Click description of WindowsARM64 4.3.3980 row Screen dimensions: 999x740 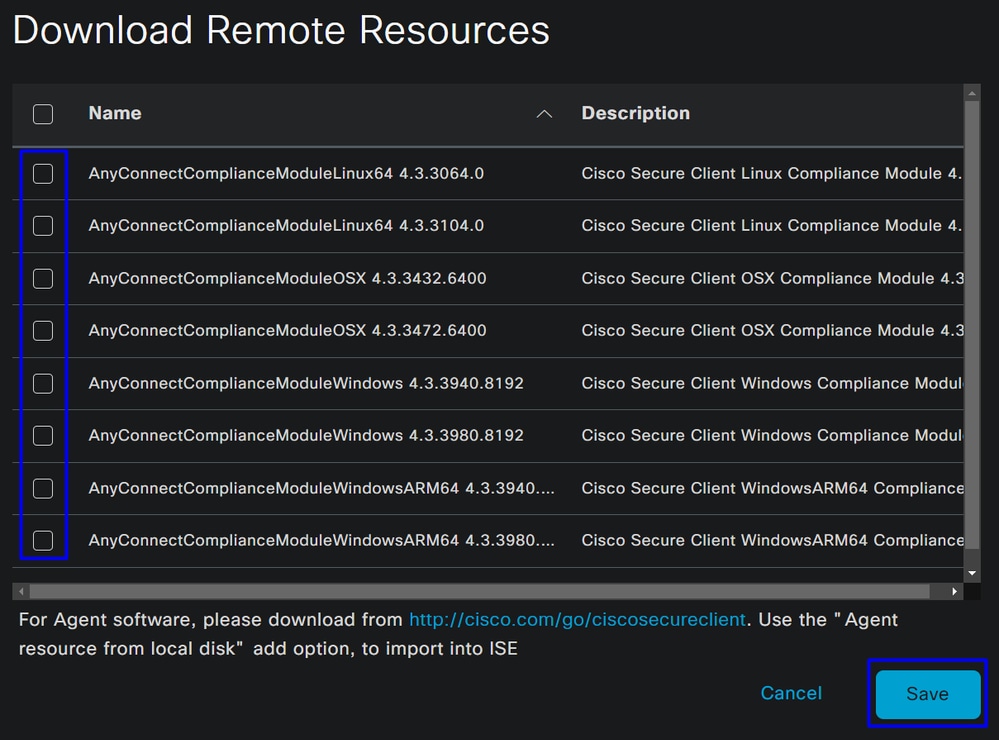click(772, 540)
